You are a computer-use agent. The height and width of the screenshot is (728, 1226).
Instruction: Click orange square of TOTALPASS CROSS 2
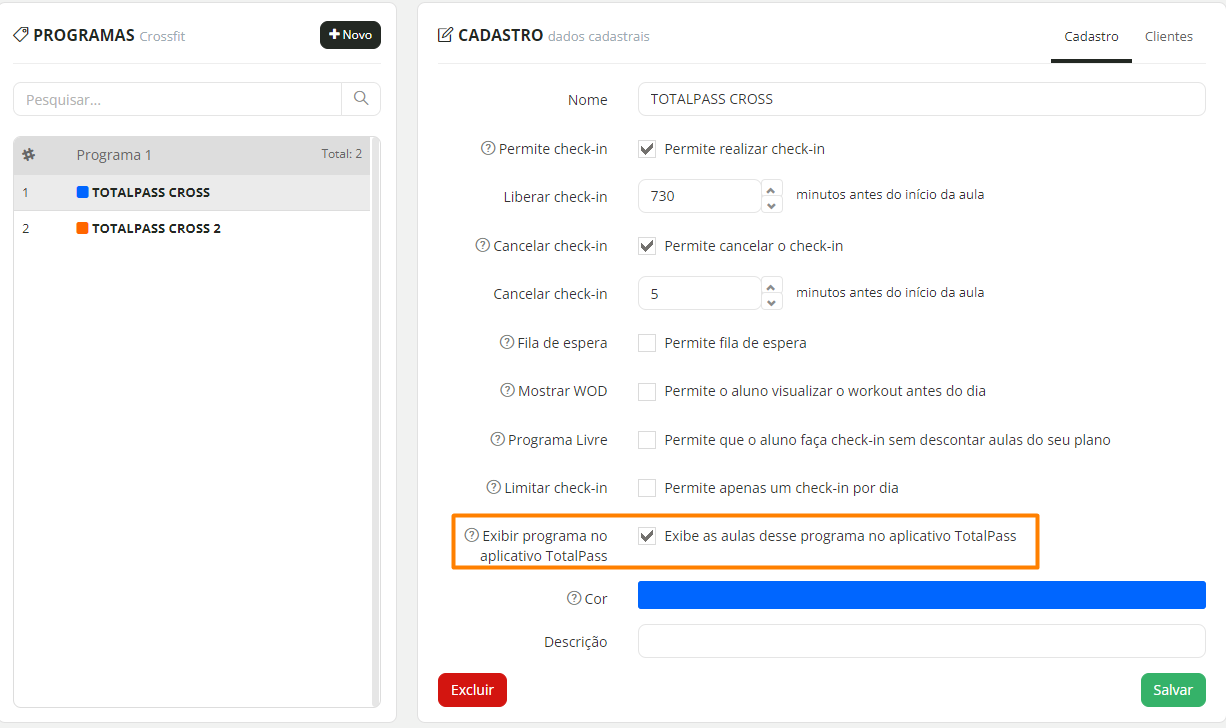[x=83, y=228]
